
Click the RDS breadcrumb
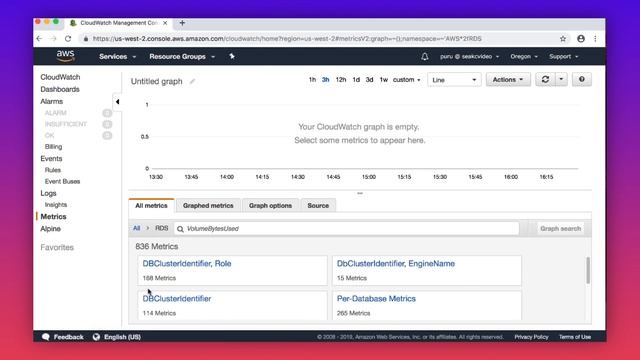(x=162, y=228)
